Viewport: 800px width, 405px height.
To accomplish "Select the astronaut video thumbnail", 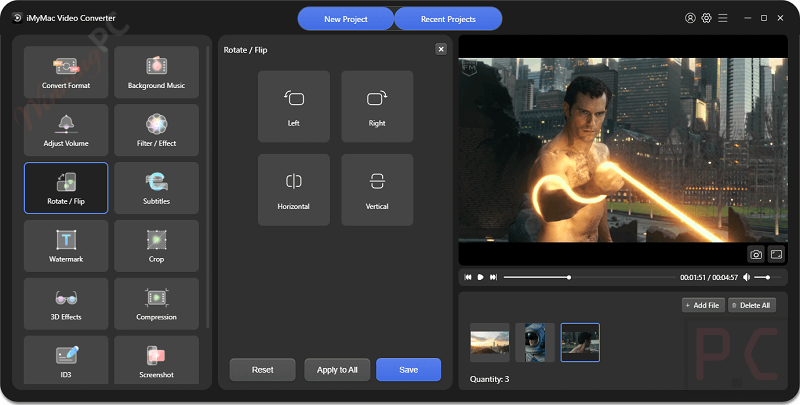I will (x=535, y=342).
